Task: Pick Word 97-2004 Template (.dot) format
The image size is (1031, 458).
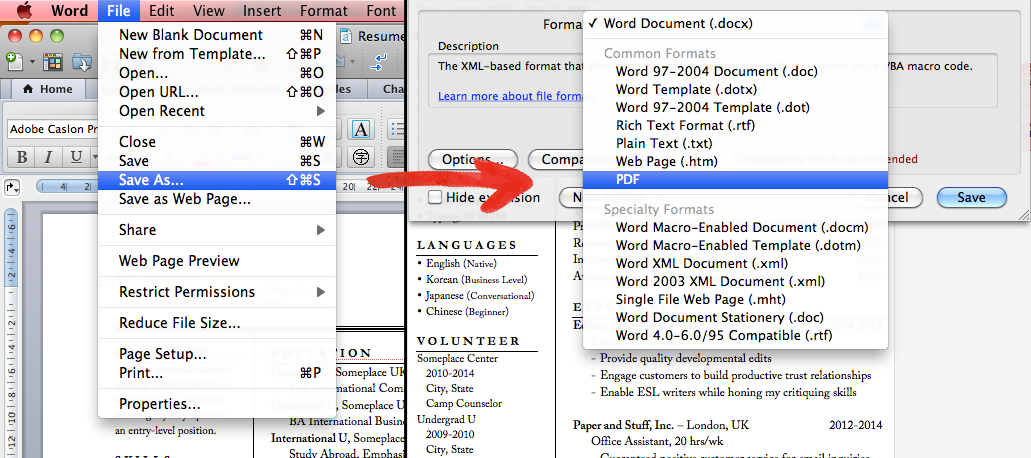Action: (x=735, y=107)
